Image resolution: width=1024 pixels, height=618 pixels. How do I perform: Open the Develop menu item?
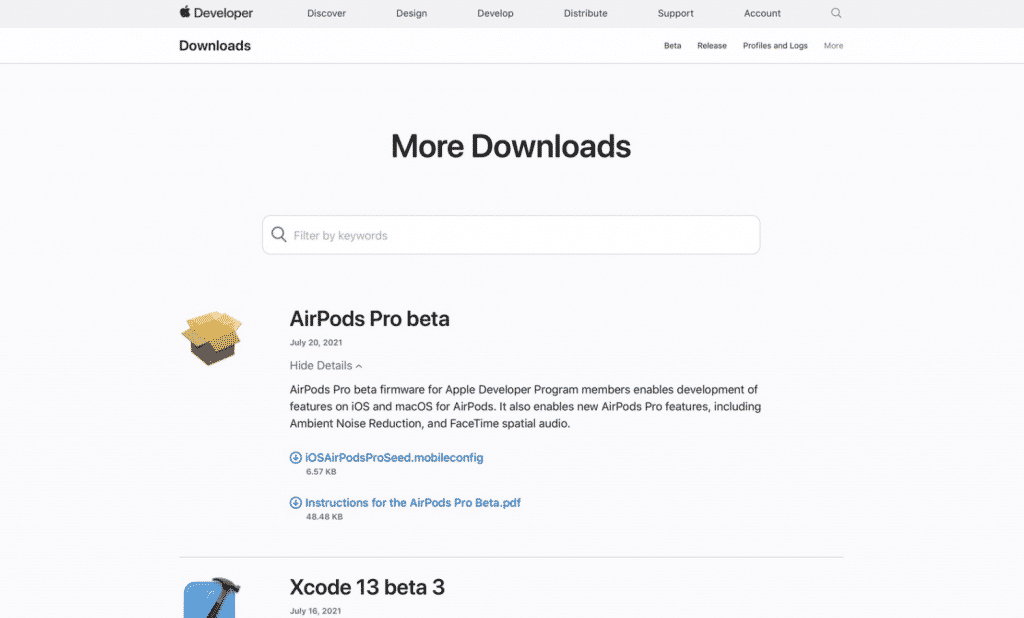495,13
